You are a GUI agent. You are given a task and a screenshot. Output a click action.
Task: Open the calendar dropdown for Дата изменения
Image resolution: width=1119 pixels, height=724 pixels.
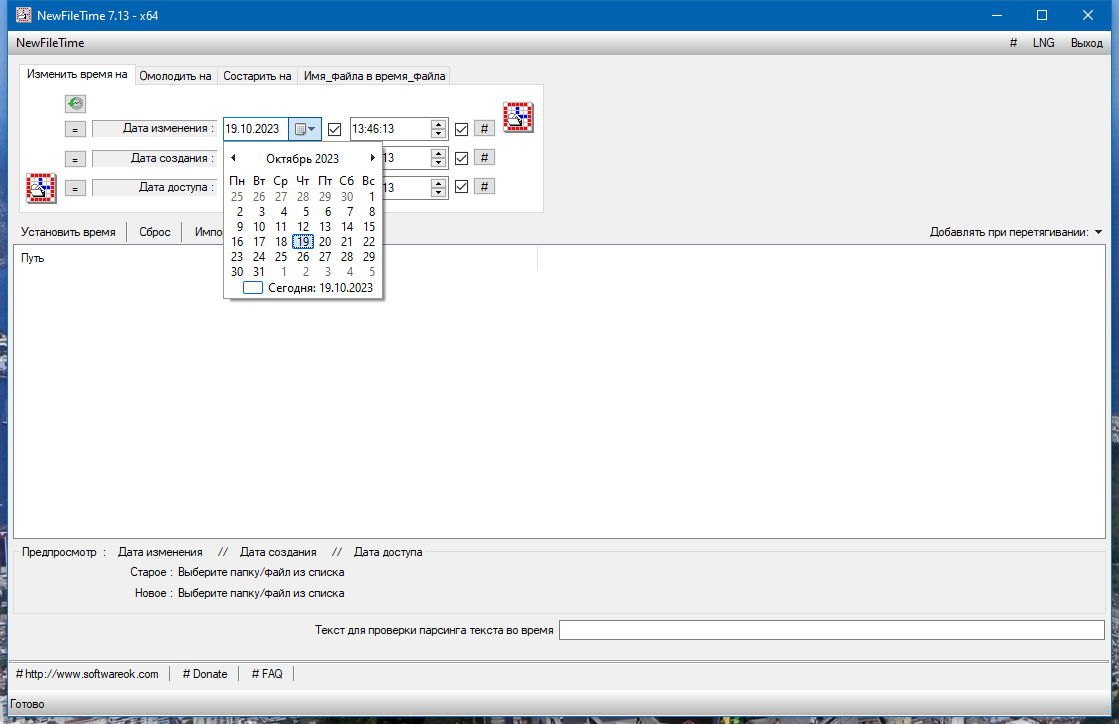click(305, 129)
